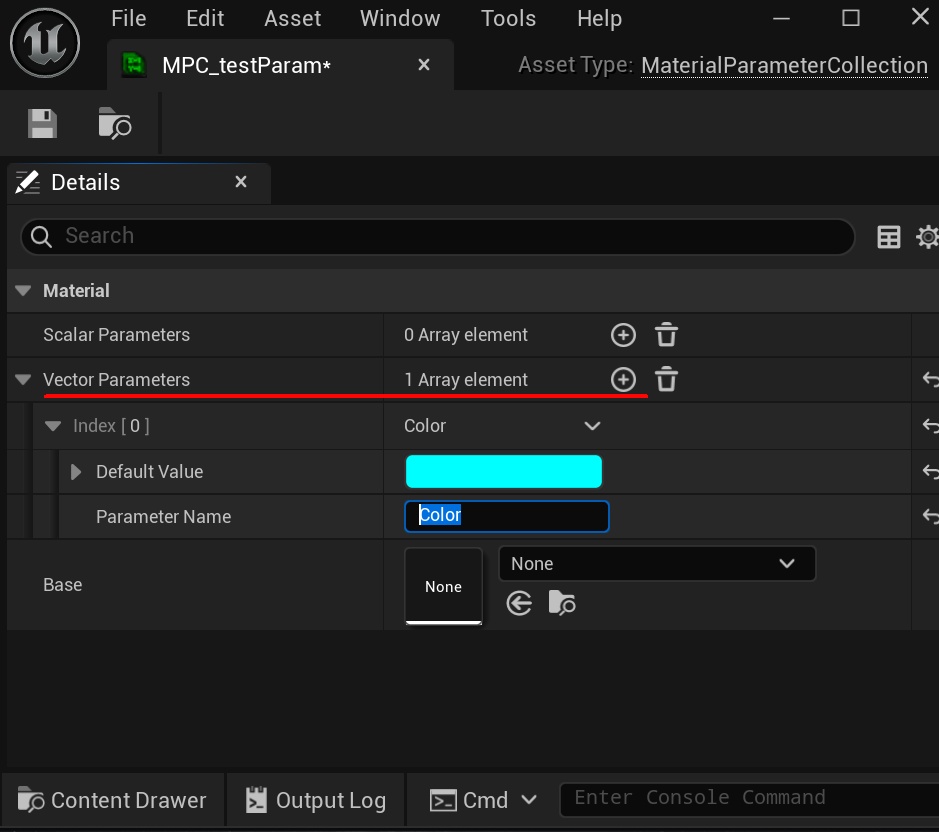Browse to Base asset in Content Browser
939x832 pixels.
point(562,603)
